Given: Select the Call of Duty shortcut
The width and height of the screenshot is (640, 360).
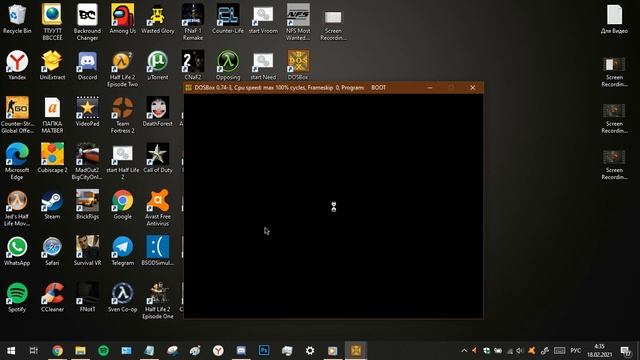Looking at the screenshot, I should pos(158,158).
